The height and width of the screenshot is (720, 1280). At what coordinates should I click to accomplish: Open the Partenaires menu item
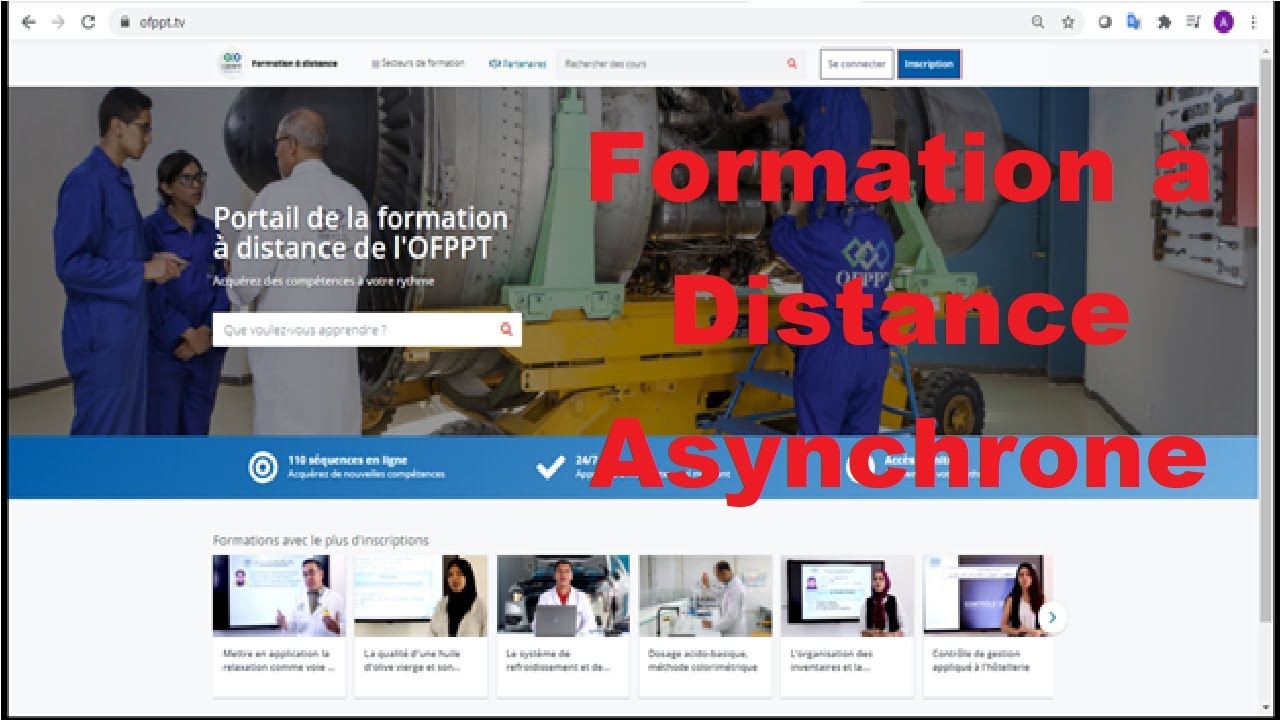click(x=518, y=63)
